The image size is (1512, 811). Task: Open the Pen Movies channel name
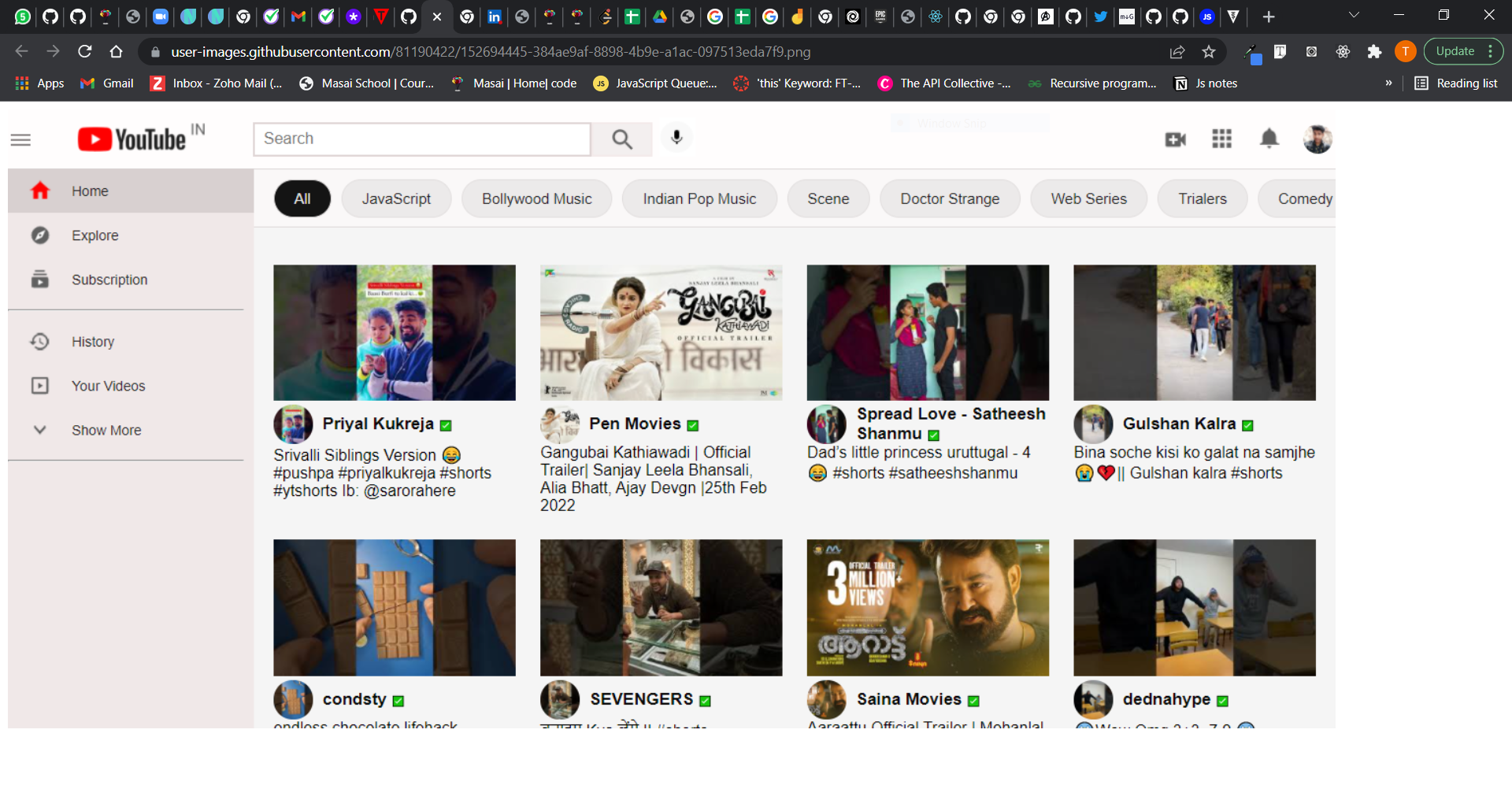click(x=635, y=424)
